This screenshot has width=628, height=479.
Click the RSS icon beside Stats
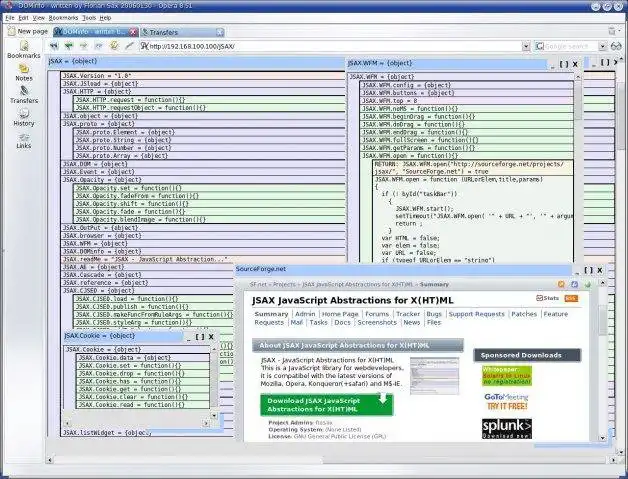pyautogui.click(x=571, y=298)
